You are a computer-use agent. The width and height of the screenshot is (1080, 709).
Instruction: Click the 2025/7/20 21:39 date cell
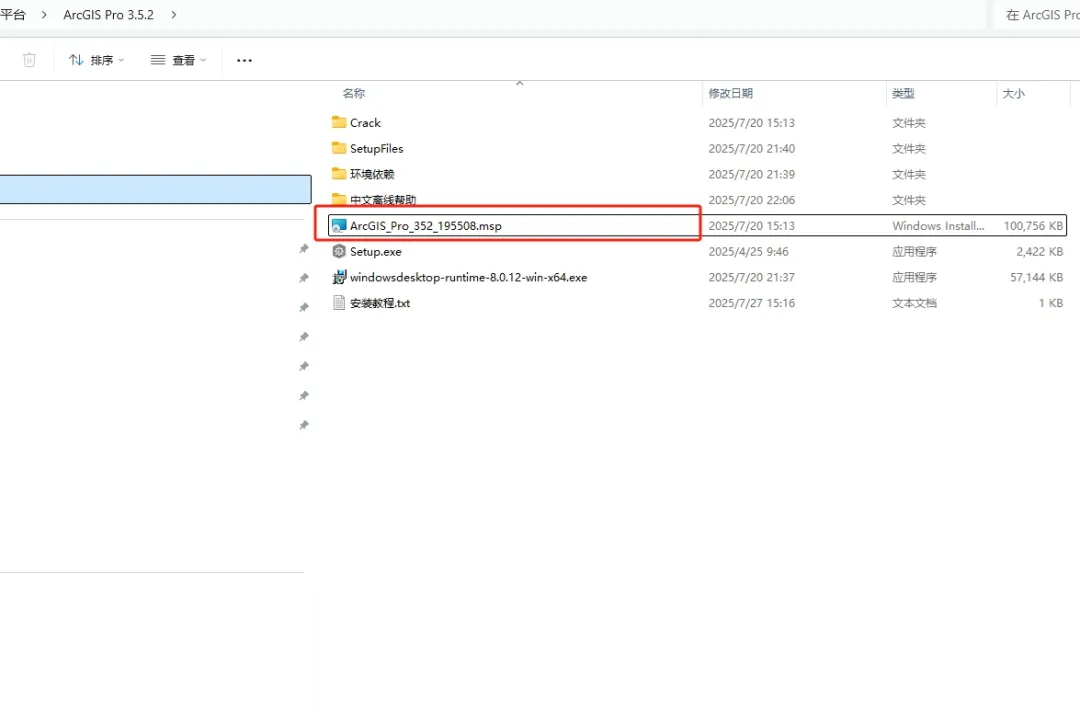pos(751,174)
